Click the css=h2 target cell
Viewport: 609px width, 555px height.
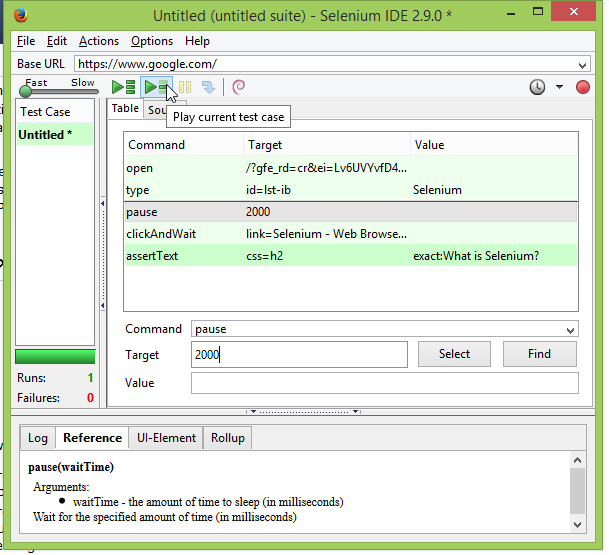click(x=264, y=256)
